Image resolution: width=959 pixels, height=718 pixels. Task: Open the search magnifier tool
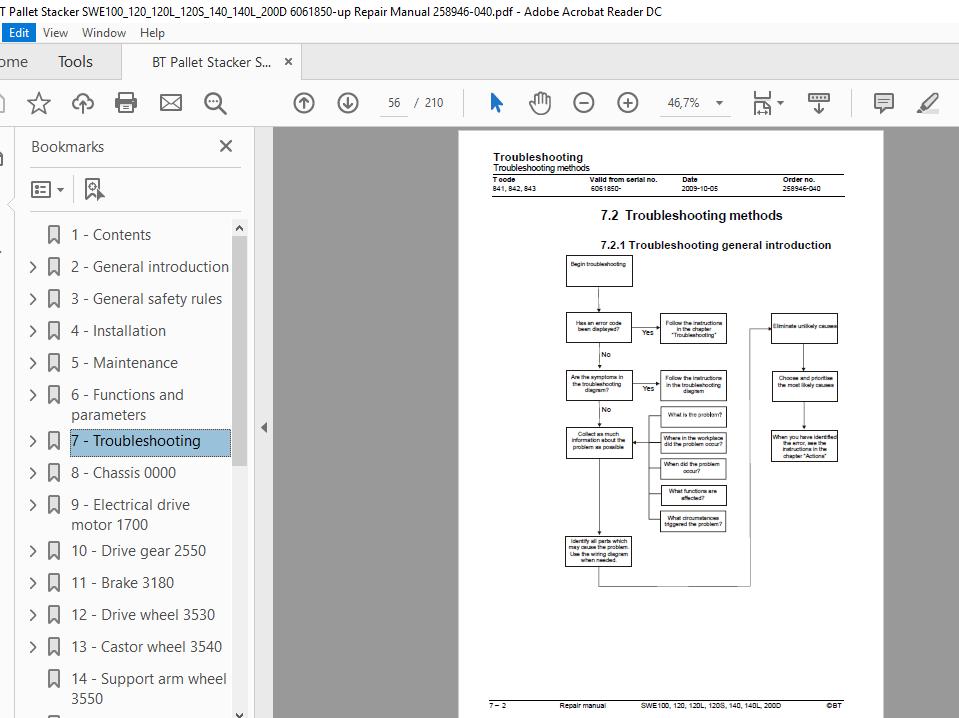(x=215, y=103)
